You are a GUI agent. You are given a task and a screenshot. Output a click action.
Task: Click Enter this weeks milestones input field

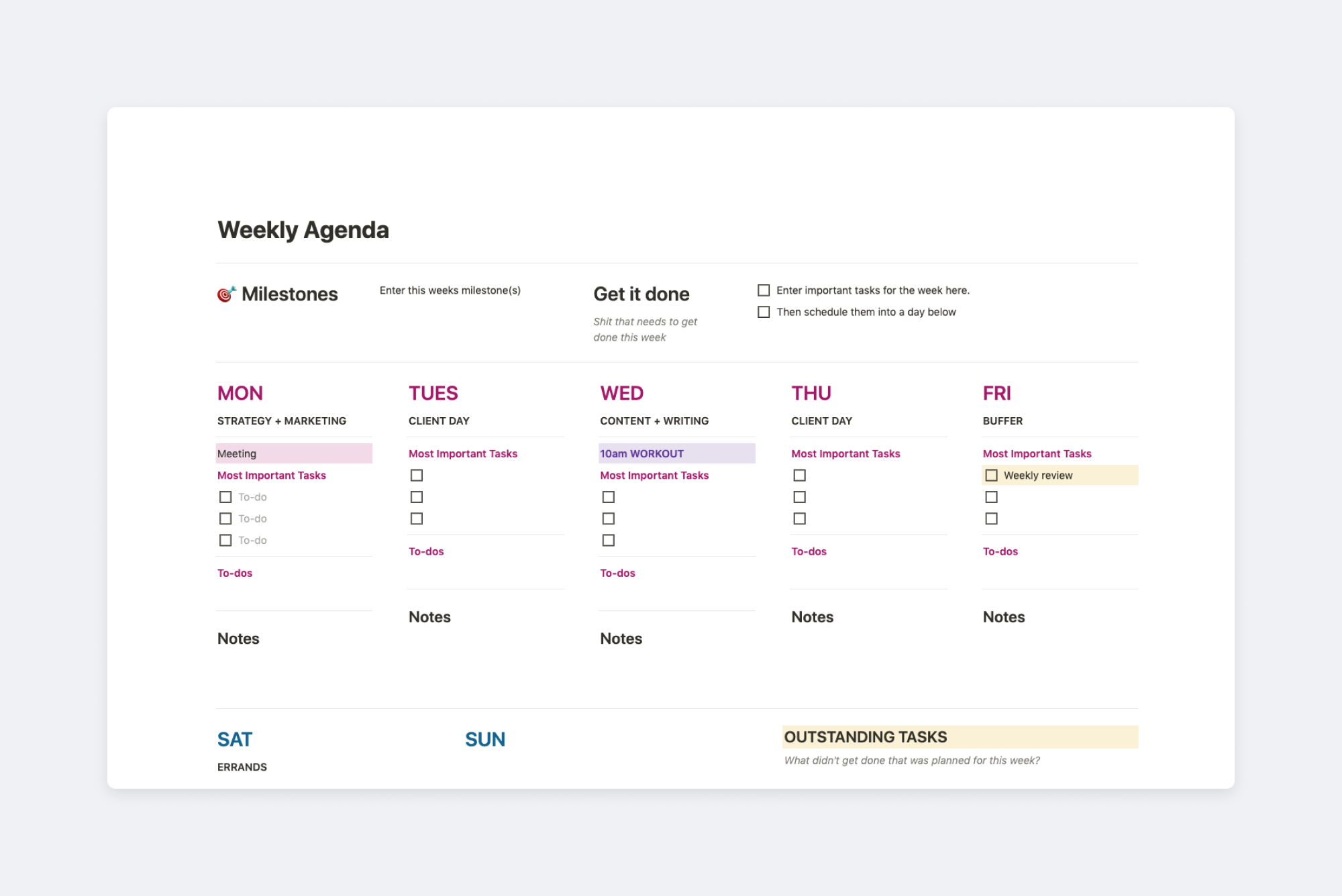click(448, 290)
